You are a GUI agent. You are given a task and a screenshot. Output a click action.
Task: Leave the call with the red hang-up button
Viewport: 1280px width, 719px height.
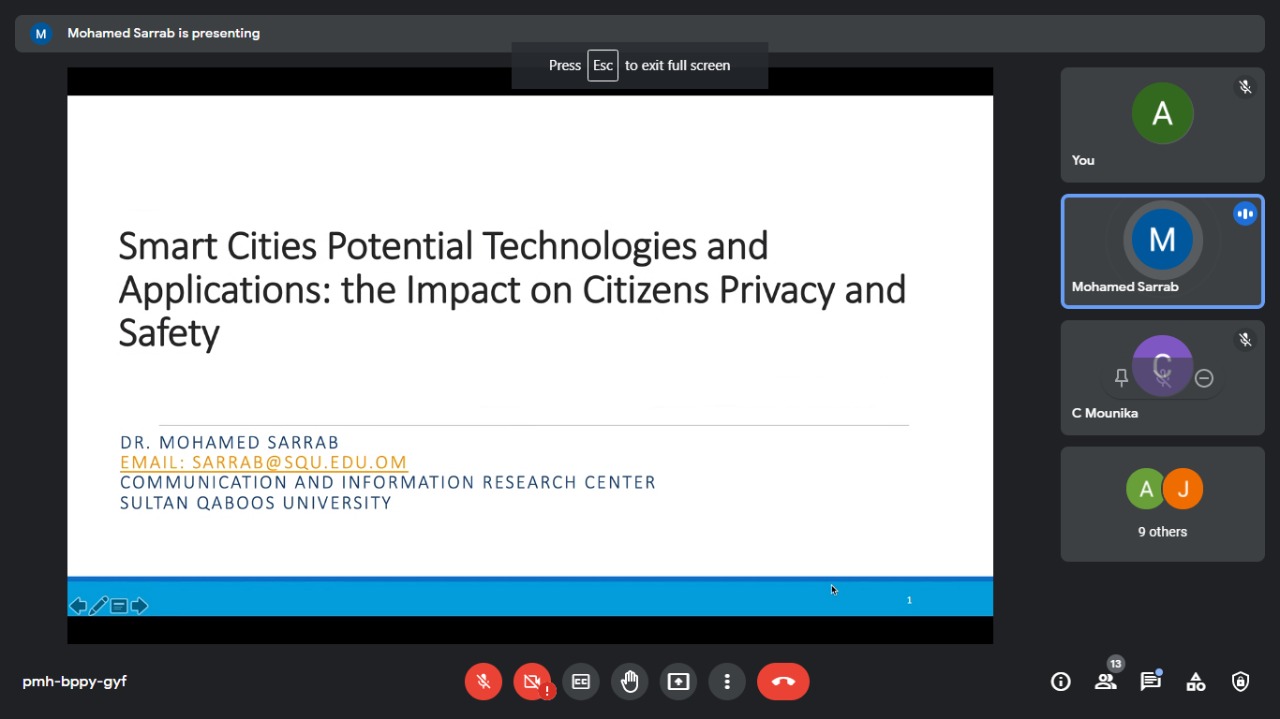(x=783, y=682)
